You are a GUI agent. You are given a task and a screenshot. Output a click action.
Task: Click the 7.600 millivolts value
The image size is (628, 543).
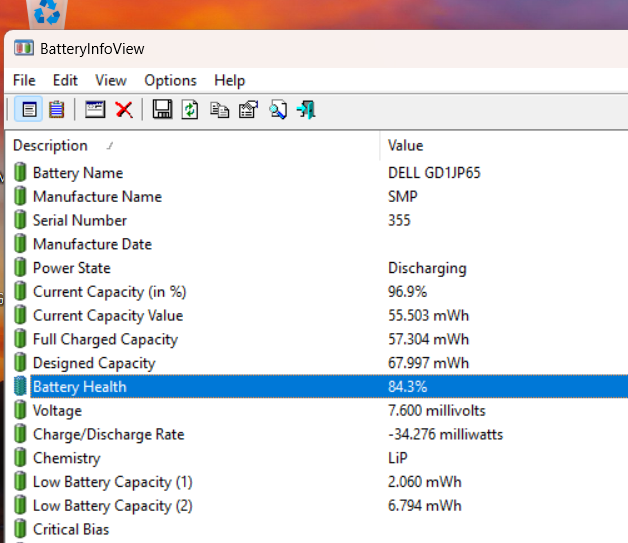click(437, 411)
